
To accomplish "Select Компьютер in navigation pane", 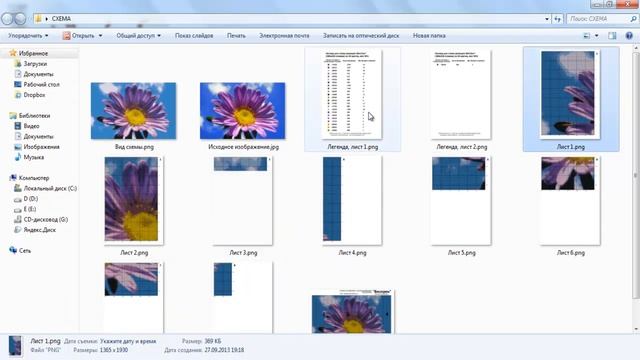I will [34, 178].
